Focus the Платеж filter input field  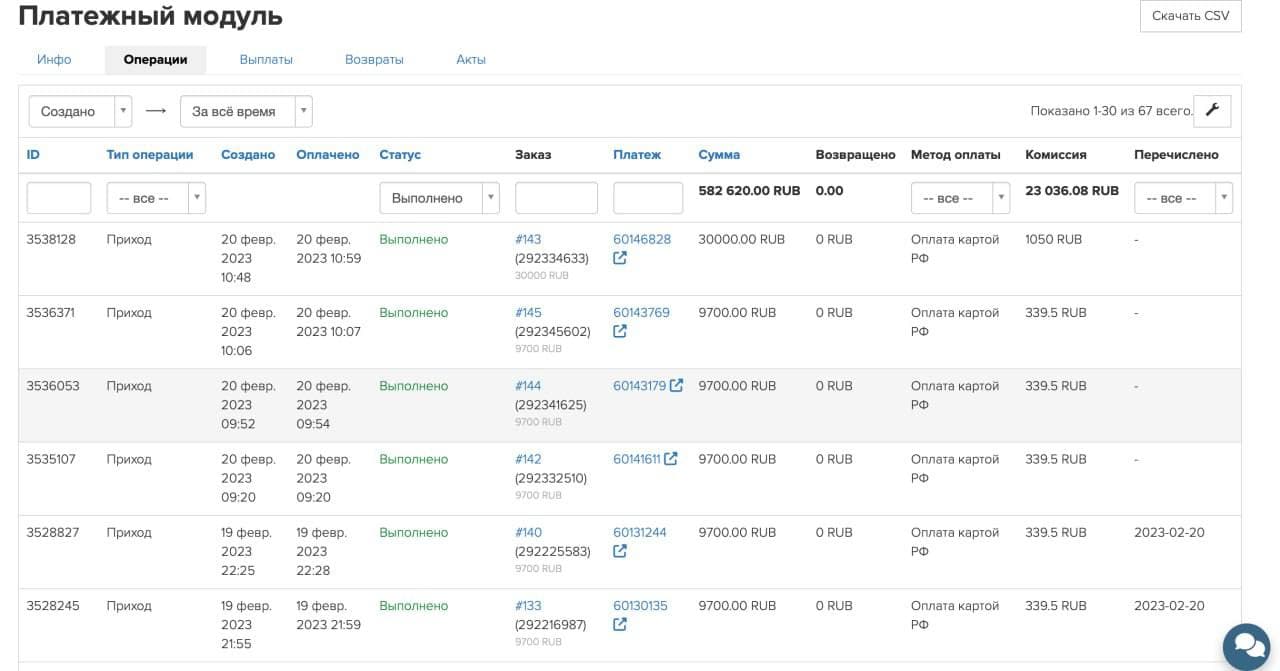648,198
